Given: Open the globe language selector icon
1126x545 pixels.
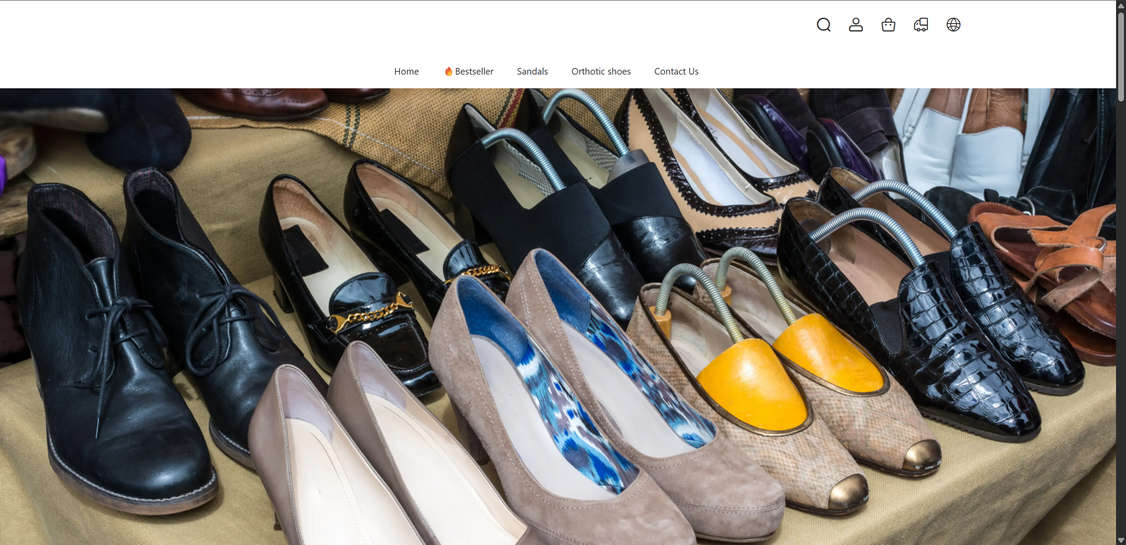Looking at the screenshot, I should coord(954,25).
